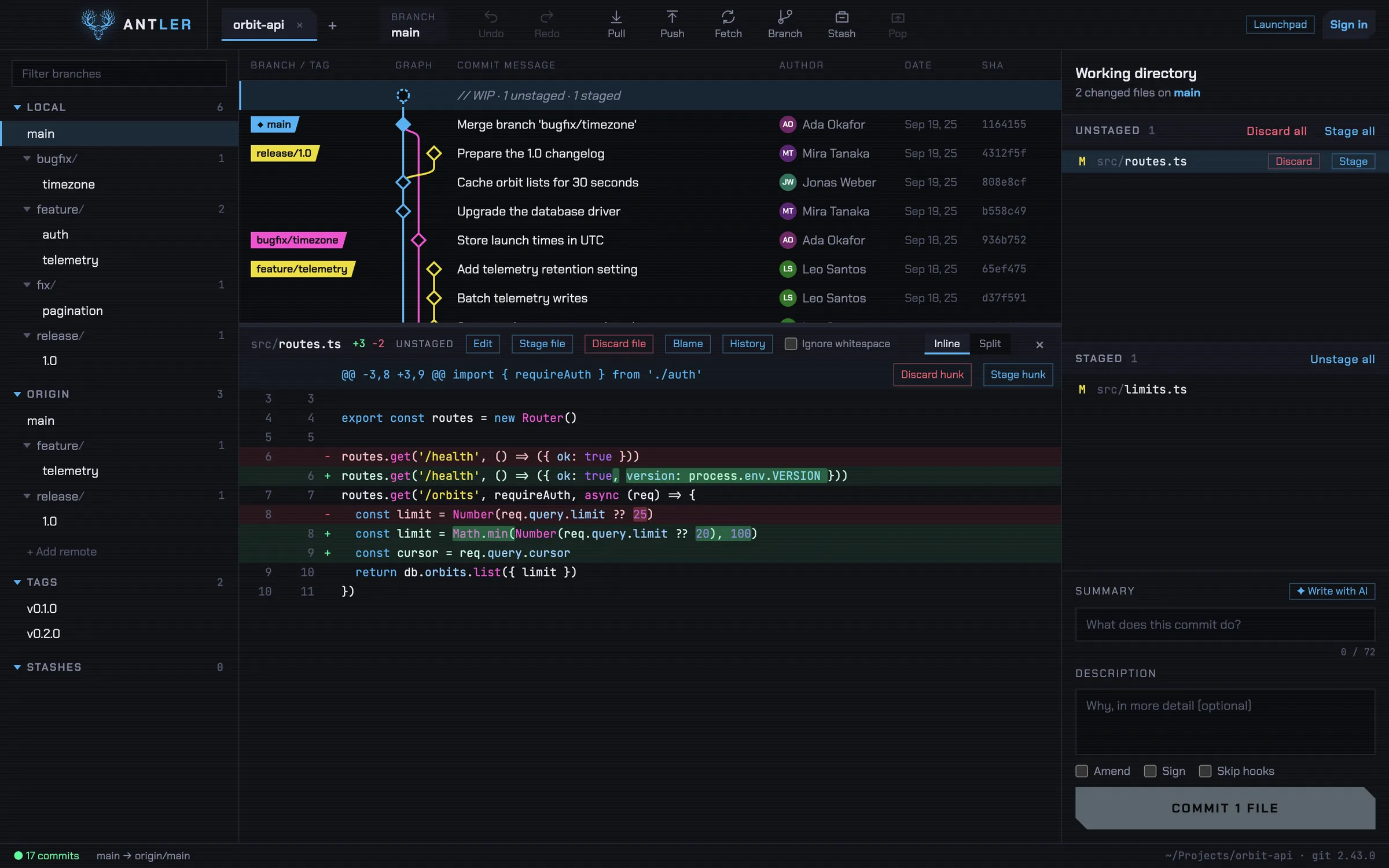The image size is (1389, 868).
Task: Enable the Sign checkbox
Action: 1150,771
